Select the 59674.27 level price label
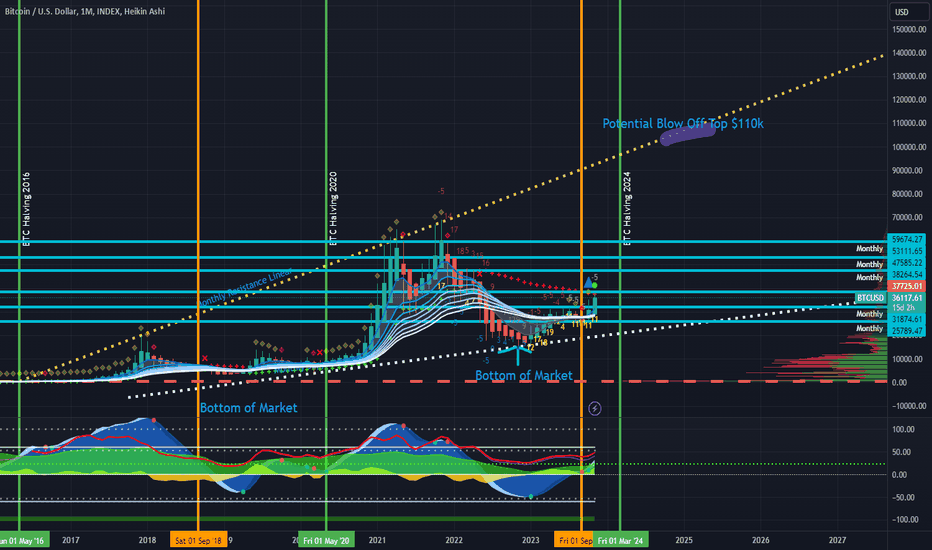This screenshot has width=932, height=550. (907, 239)
